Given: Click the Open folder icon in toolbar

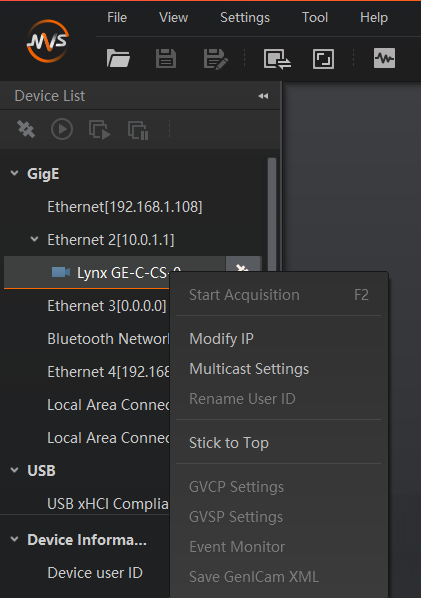Looking at the screenshot, I should coord(118,59).
